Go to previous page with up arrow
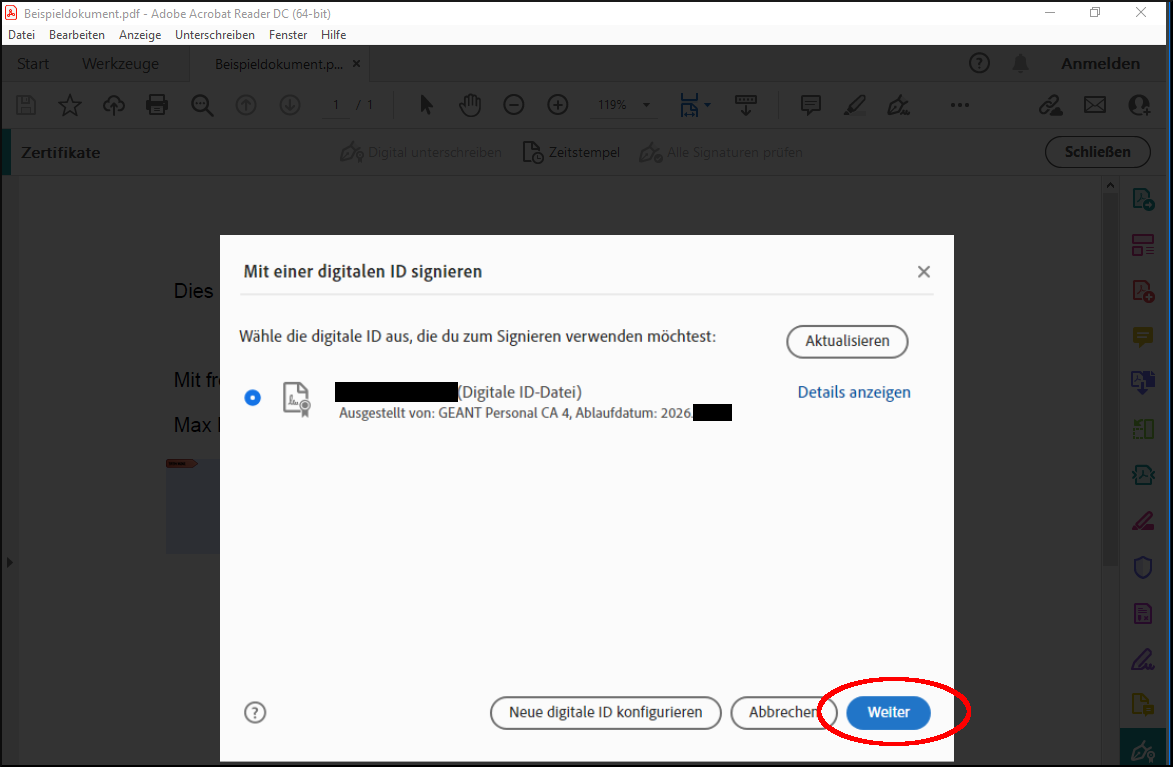Viewport: 1173px width, 767px height. click(x=246, y=106)
